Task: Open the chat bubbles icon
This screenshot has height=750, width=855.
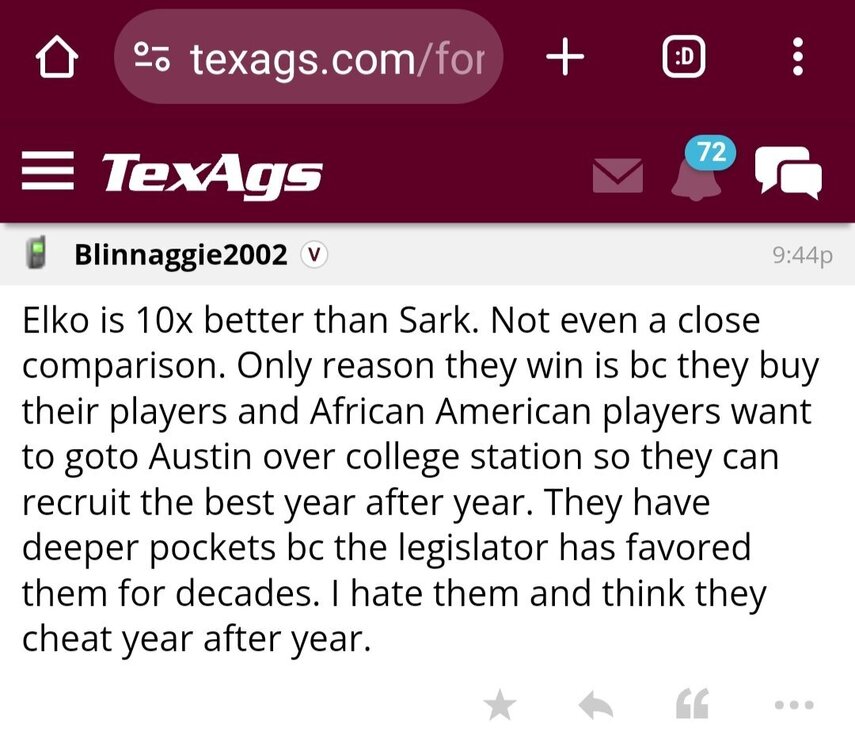Action: 788,174
